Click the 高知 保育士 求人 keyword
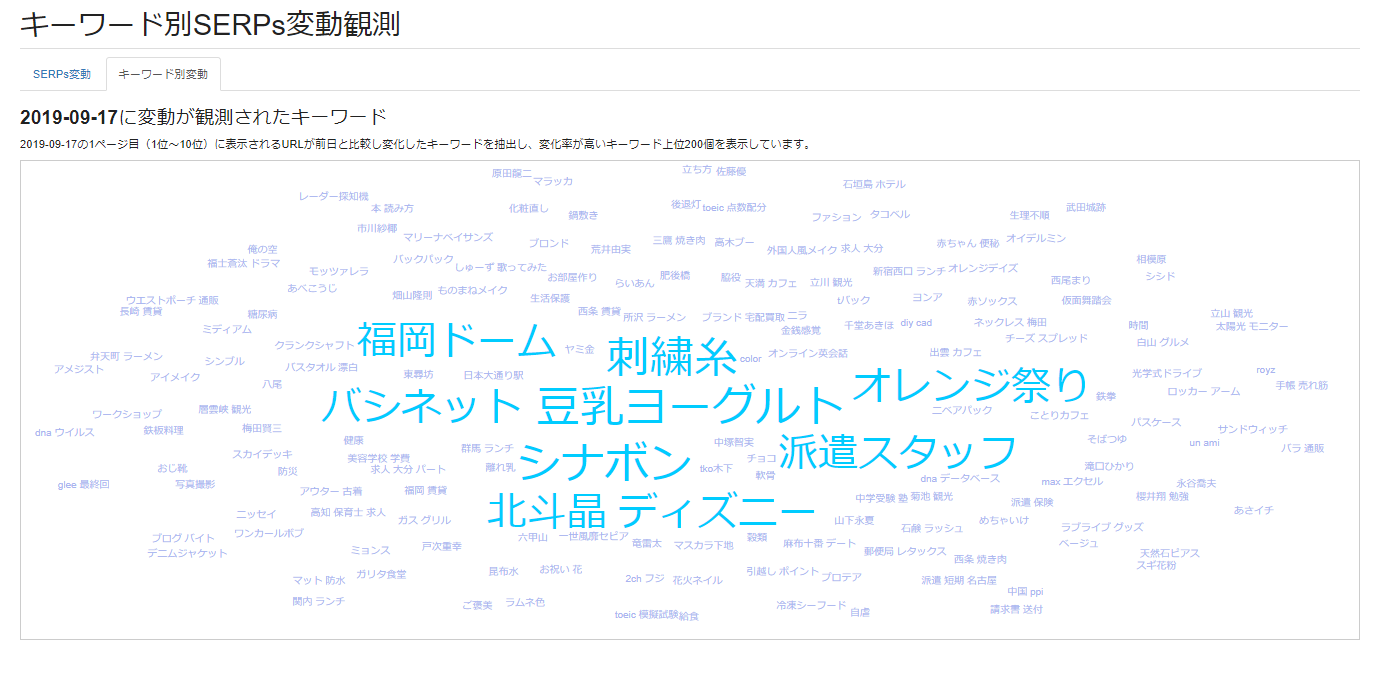The height and width of the screenshot is (681, 1381). point(348,512)
